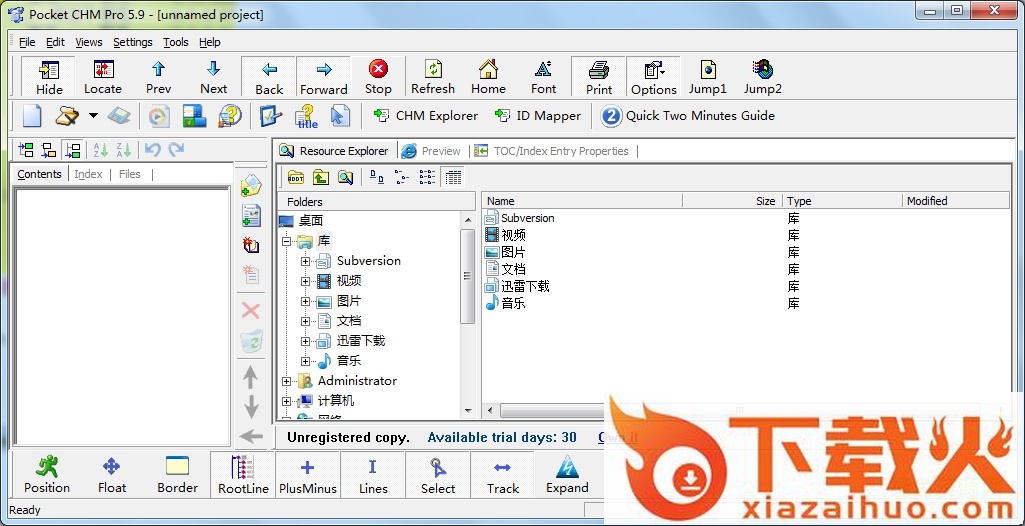Screen dimensions: 1025x526
Task: Click the page with cursor icon
Action: point(339,116)
